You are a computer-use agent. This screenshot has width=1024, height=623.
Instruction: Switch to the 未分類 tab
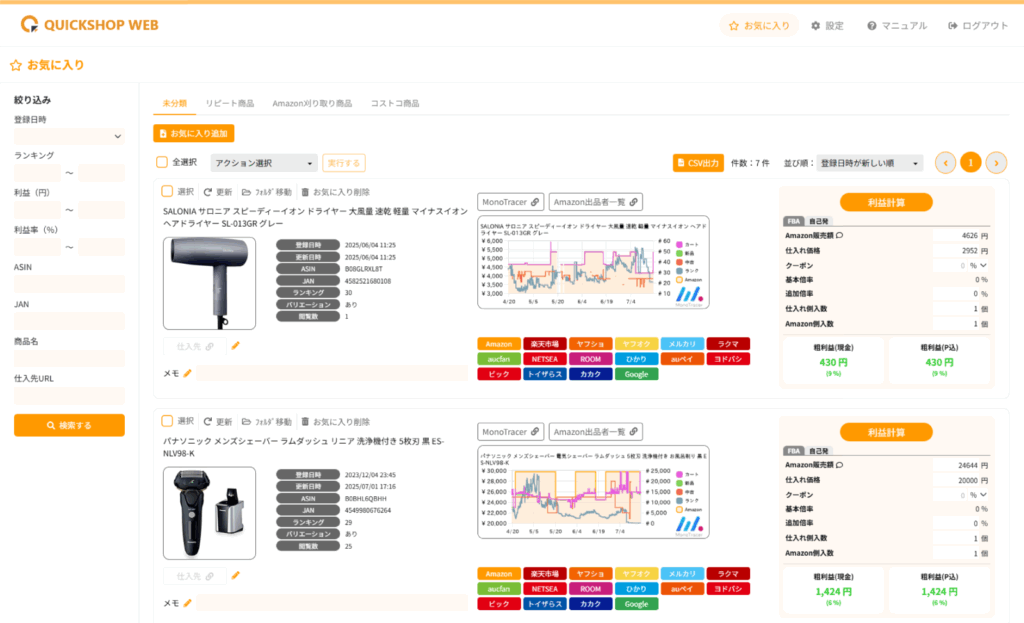click(174, 103)
